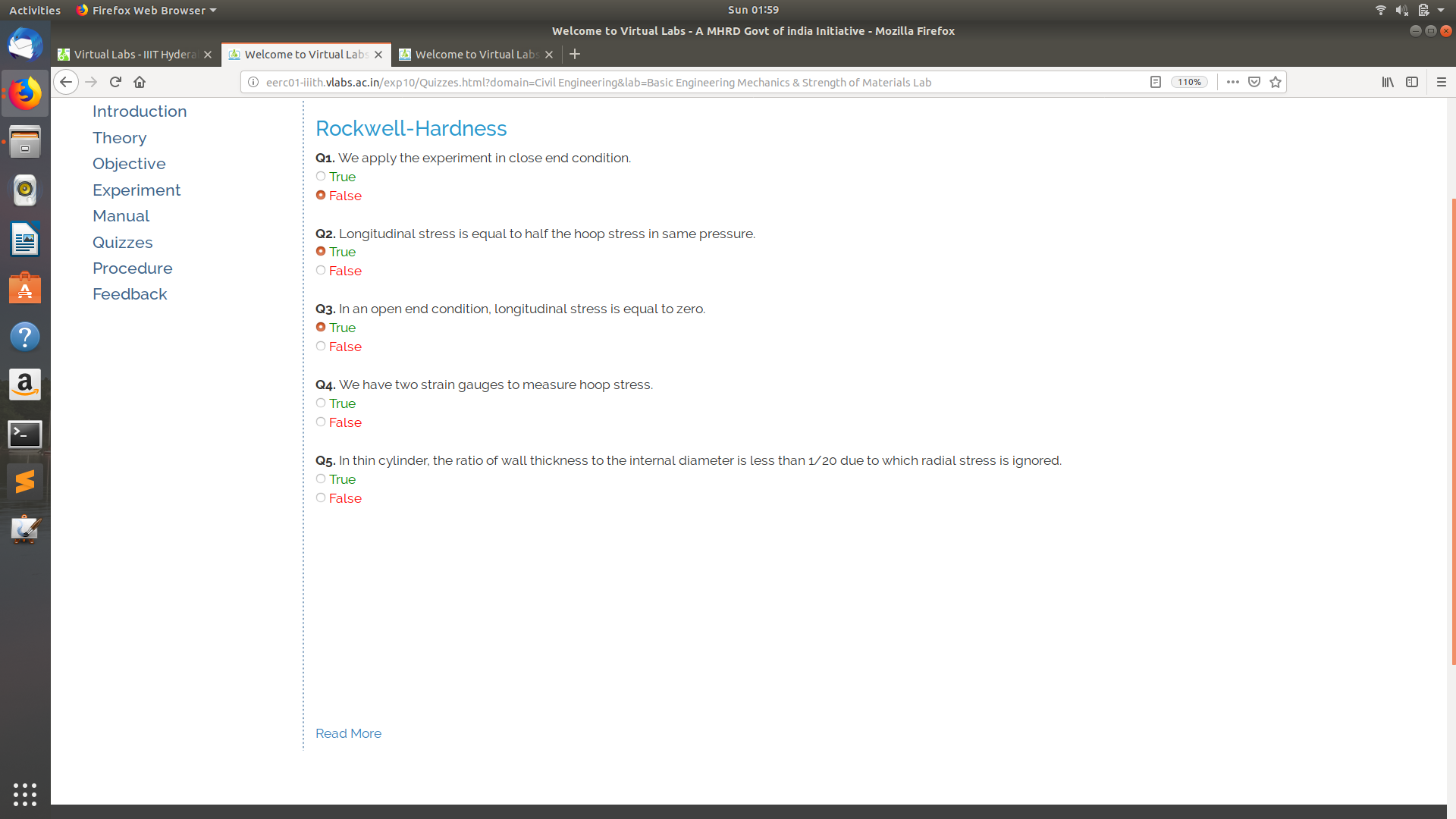This screenshot has width=1456, height=819.
Task: Click the URL address bar
Action: [682, 82]
